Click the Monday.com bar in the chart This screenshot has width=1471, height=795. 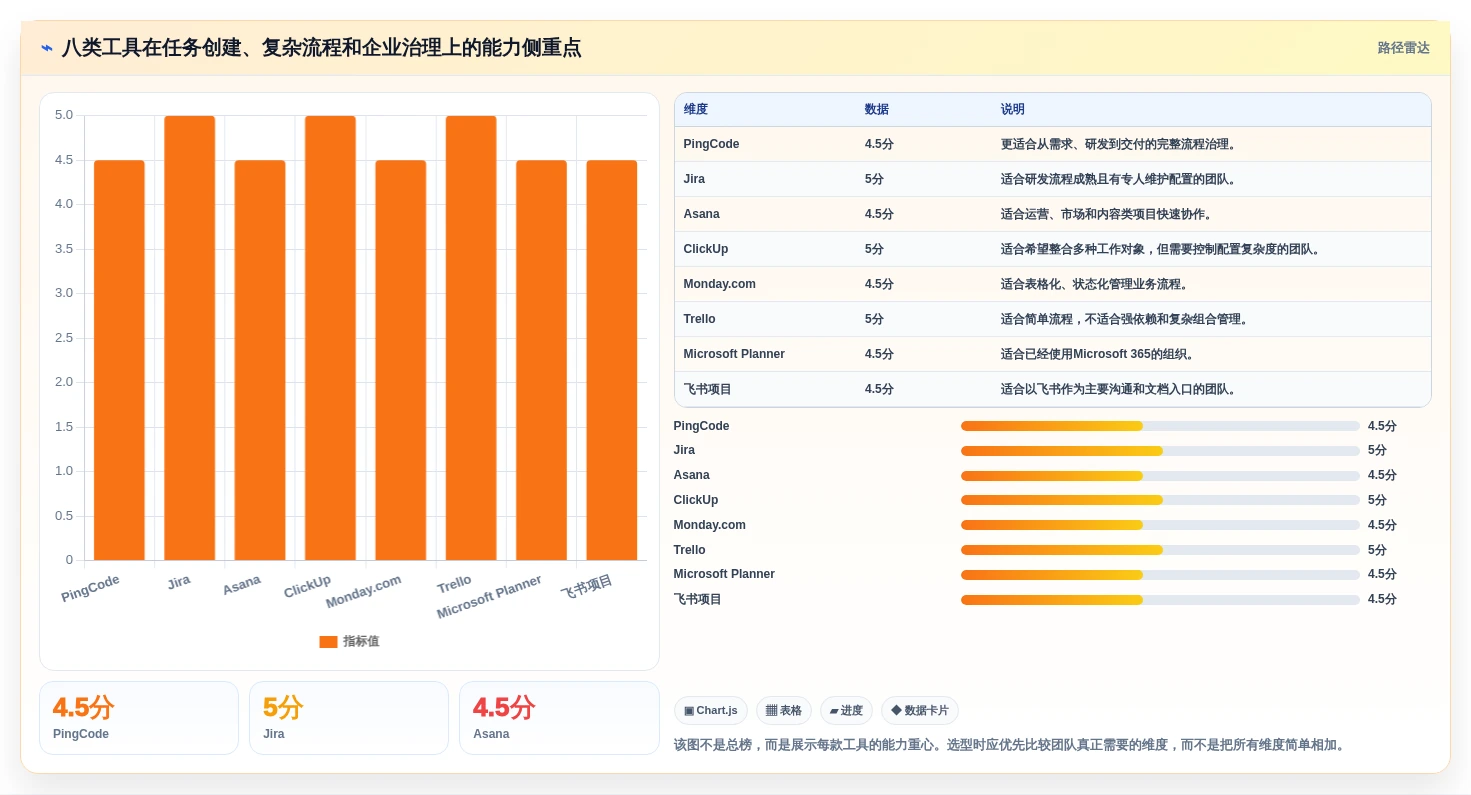click(x=401, y=360)
